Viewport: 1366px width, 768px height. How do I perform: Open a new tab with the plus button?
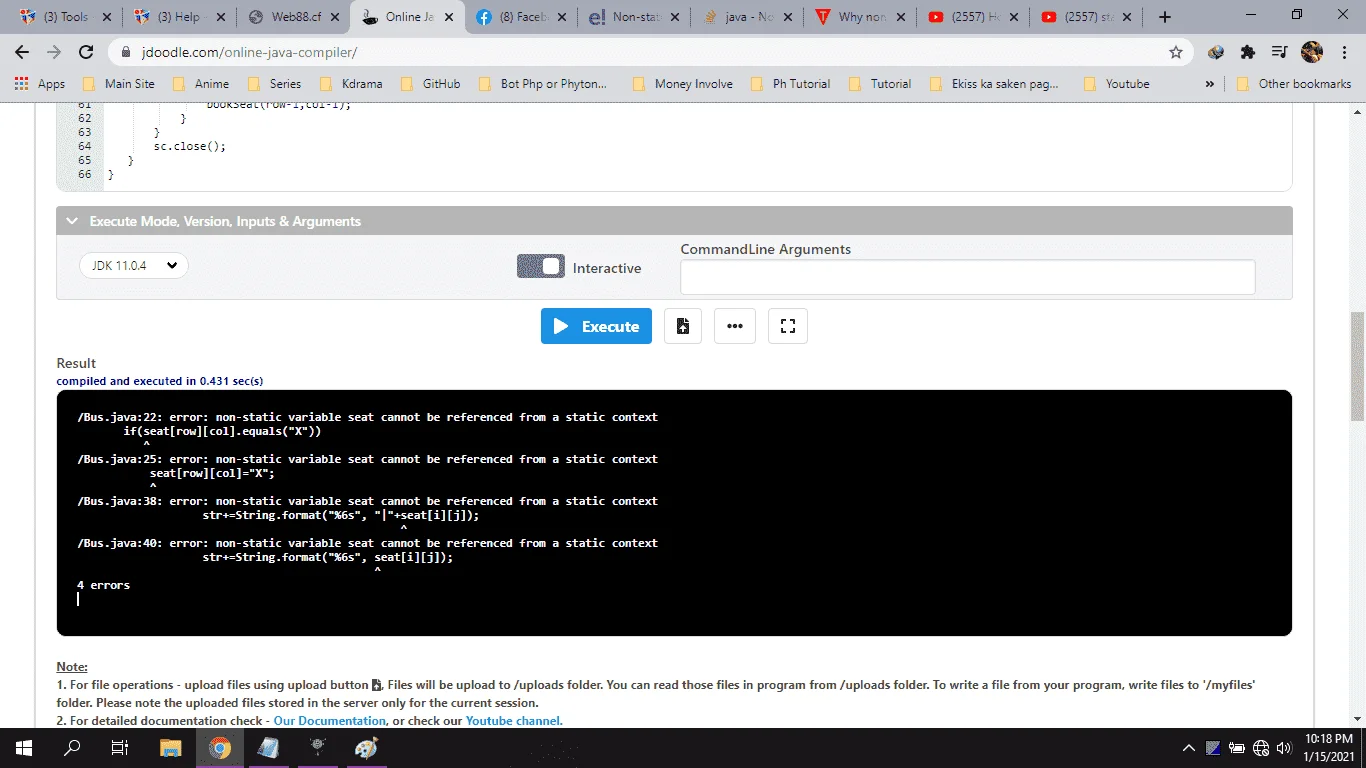pos(1165,17)
